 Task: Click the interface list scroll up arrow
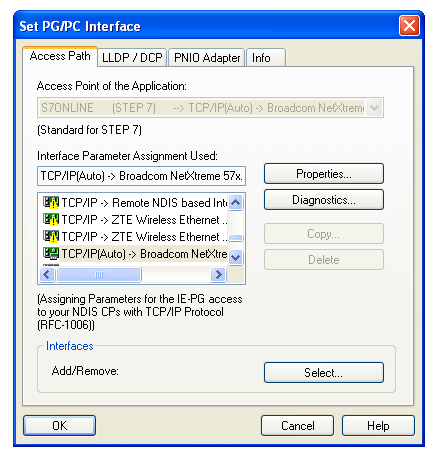coord(236,202)
